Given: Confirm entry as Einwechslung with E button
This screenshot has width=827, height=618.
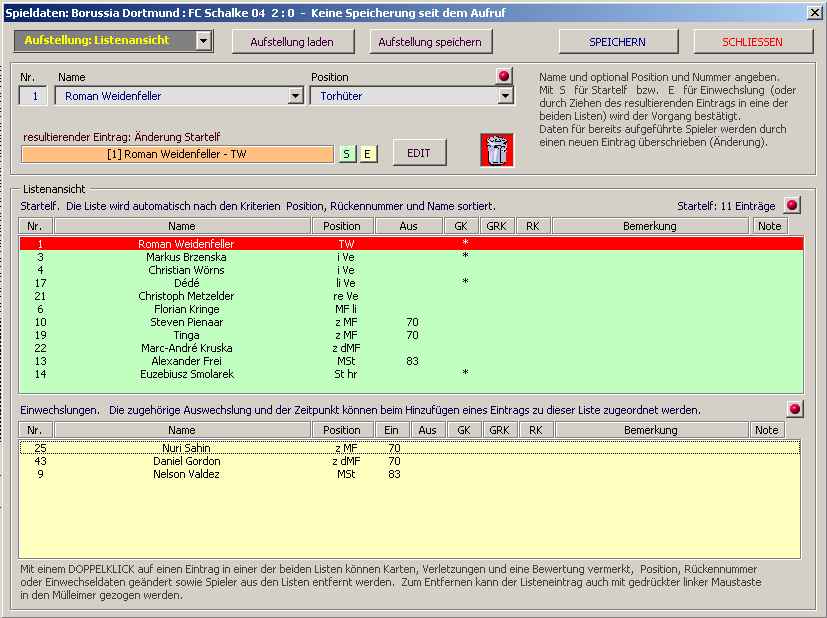Looking at the screenshot, I should pos(368,154).
